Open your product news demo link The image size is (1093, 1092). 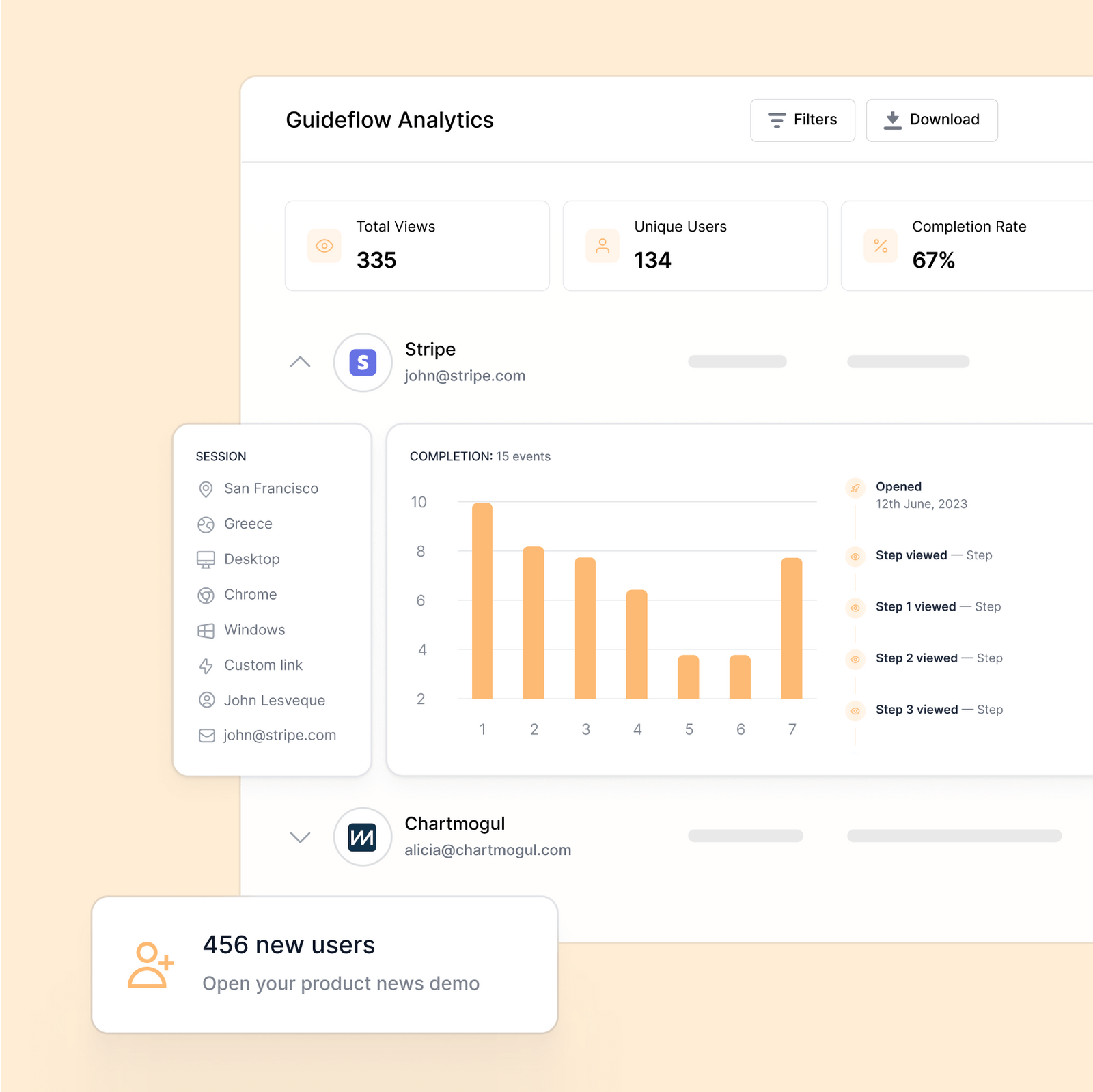coord(340,983)
